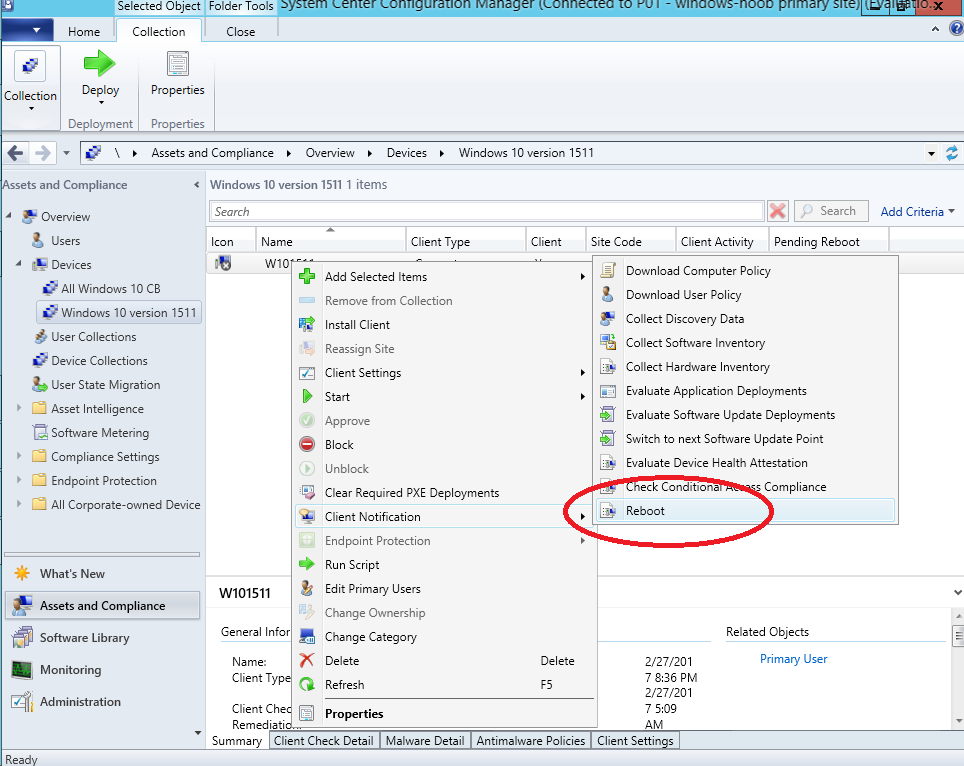Expand the Compliance Settings folder
Screen dimensions: 964x766
pos(18,456)
